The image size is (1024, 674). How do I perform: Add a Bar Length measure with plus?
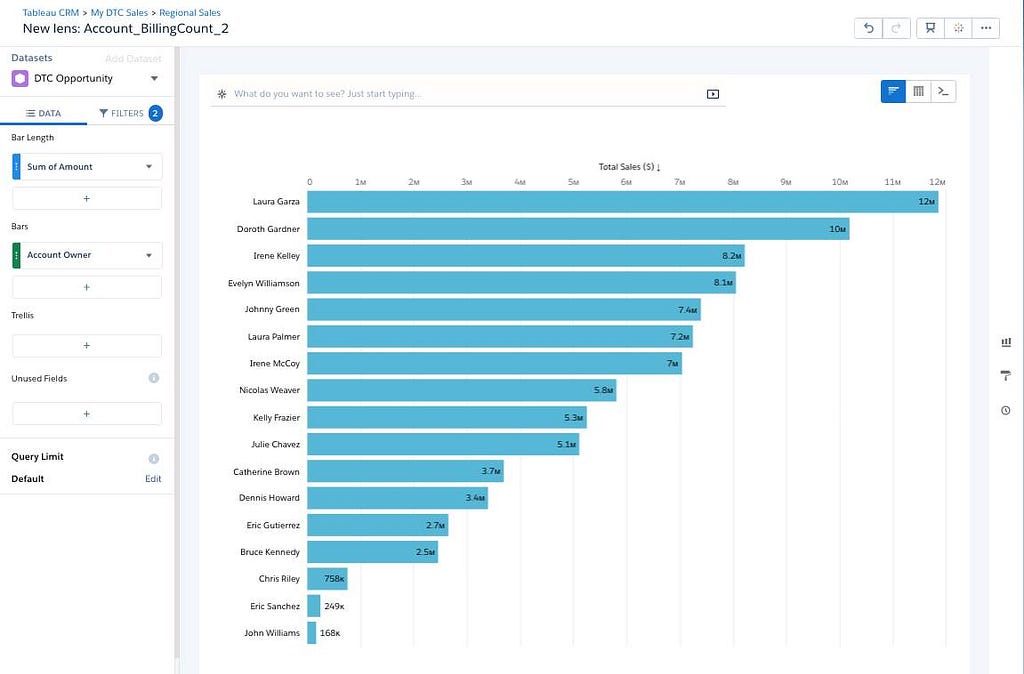coord(87,199)
